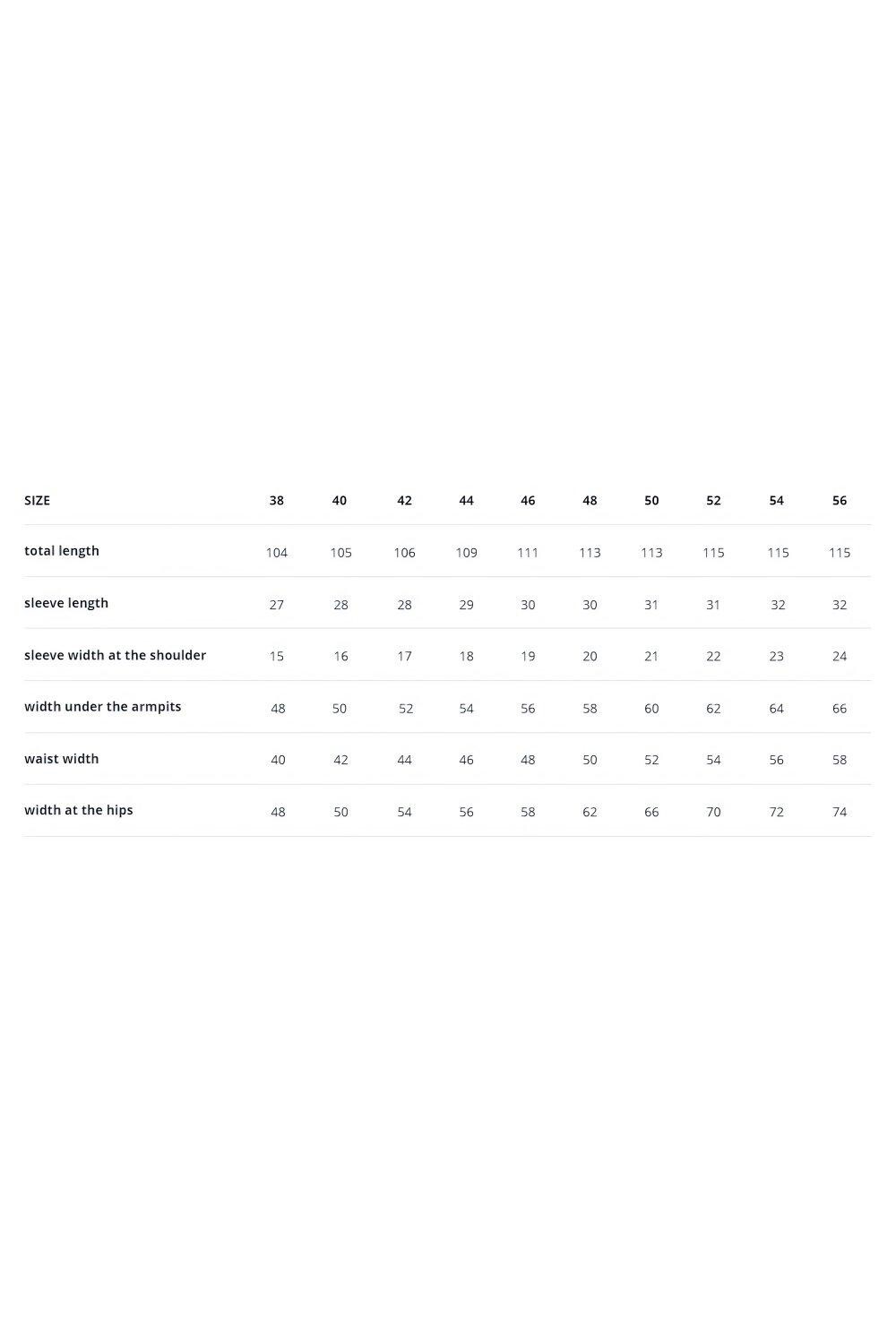
Task: Click total length value 111 for size 46
Action: pos(528,553)
